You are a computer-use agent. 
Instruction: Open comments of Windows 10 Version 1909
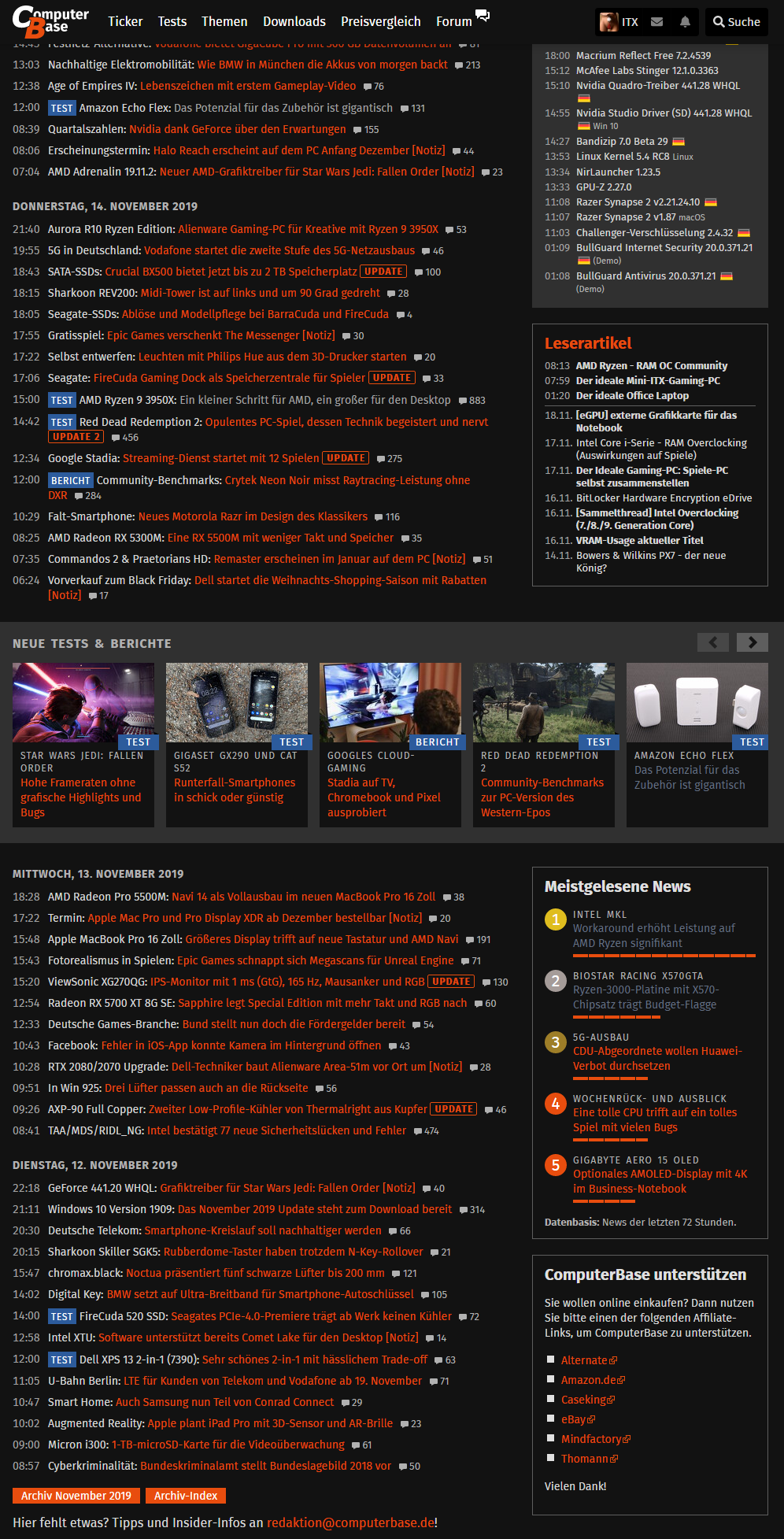[472, 1210]
